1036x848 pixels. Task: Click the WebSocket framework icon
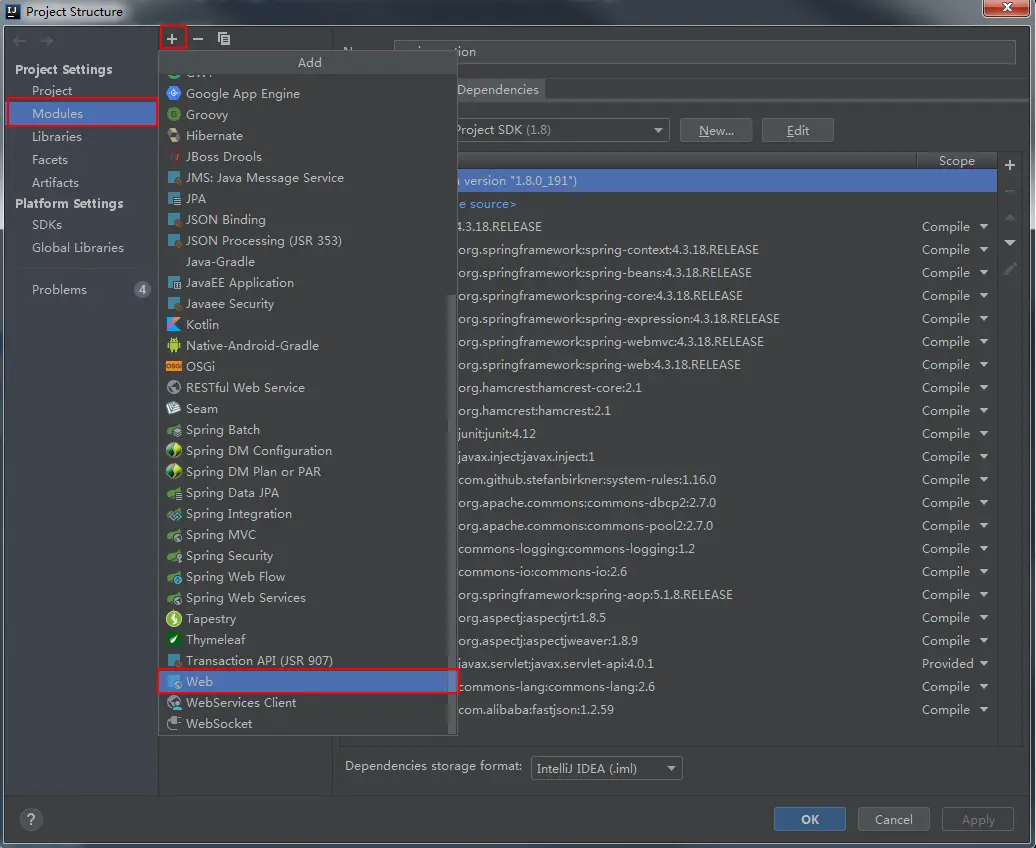pos(174,723)
